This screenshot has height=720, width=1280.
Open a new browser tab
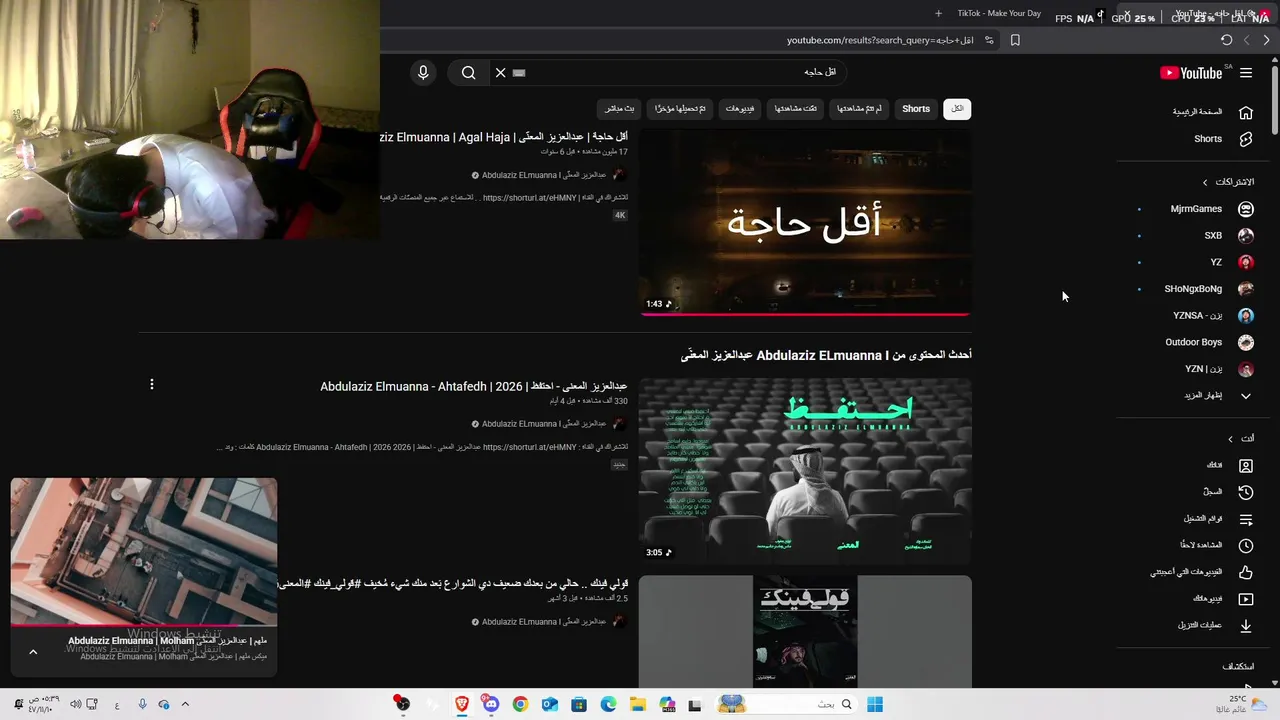[x=938, y=13]
